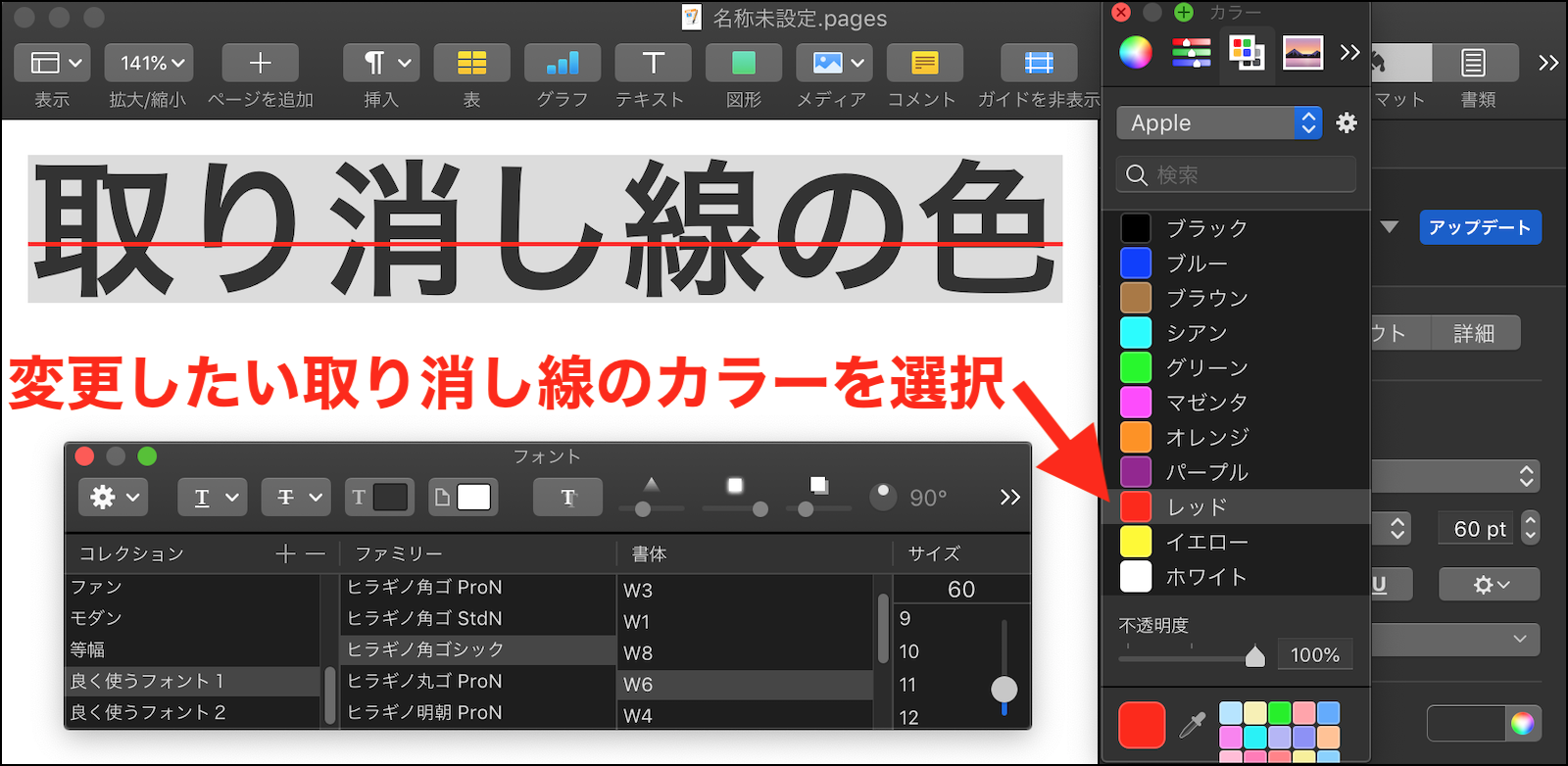The width and height of the screenshot is (1568, 766).
Task: Add a comment with コメント icon
Action: [x=923, y=64]
